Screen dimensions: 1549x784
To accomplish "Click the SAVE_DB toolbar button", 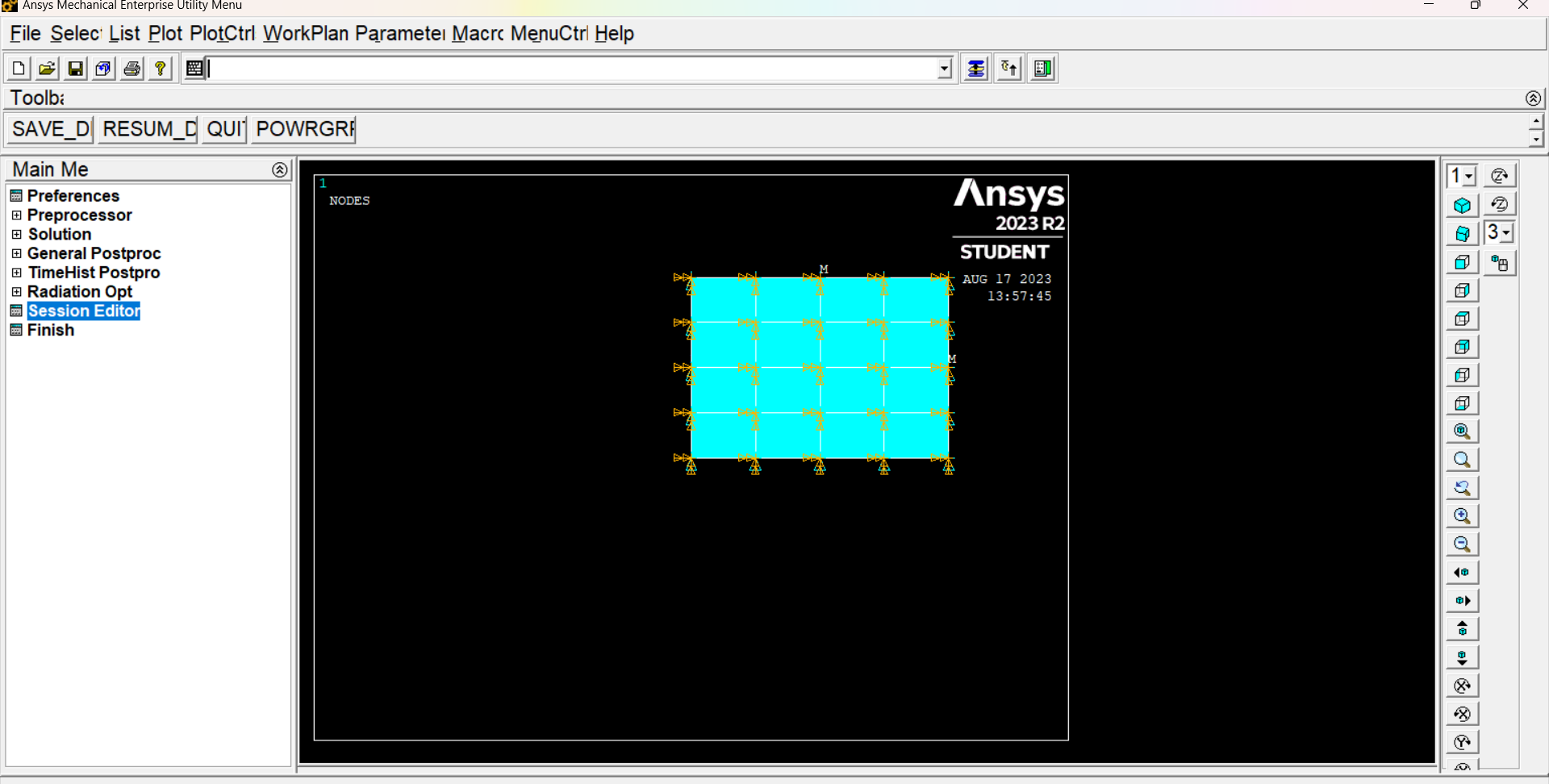I will pos(51,129).
